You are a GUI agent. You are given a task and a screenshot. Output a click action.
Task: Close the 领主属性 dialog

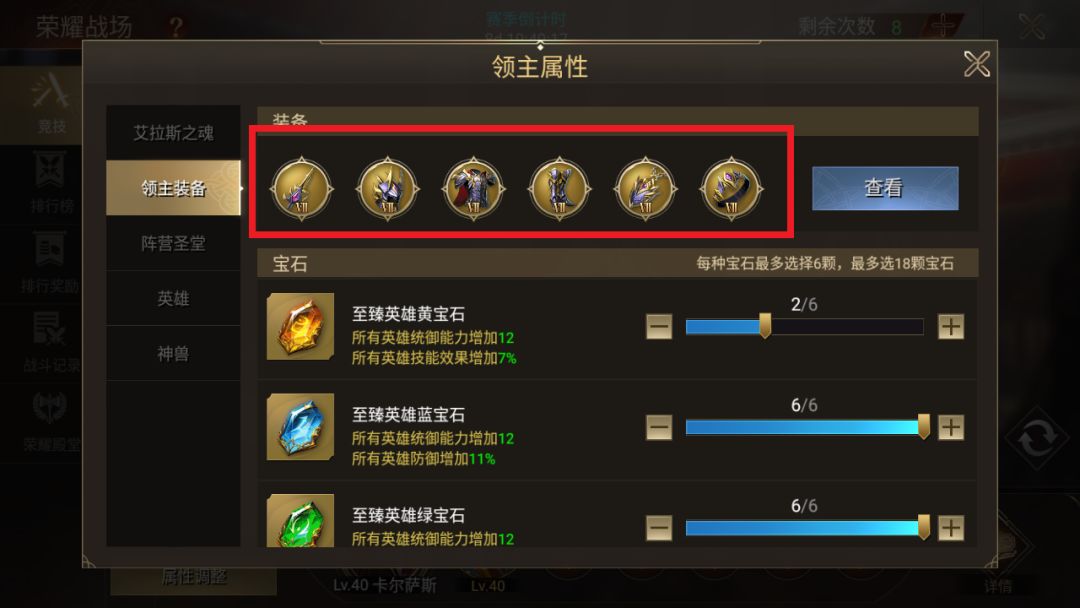[x=977, y=64]
